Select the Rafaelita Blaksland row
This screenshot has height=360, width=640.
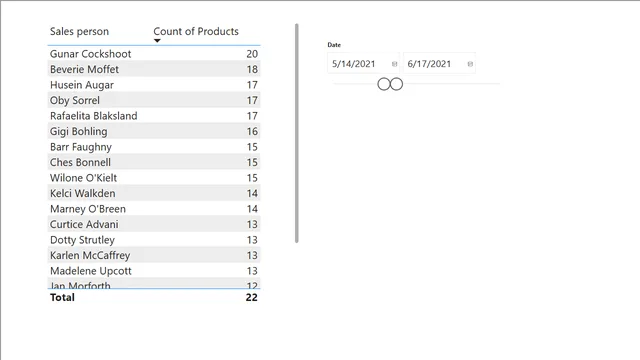pyautogui.click(x=154, y=116)
